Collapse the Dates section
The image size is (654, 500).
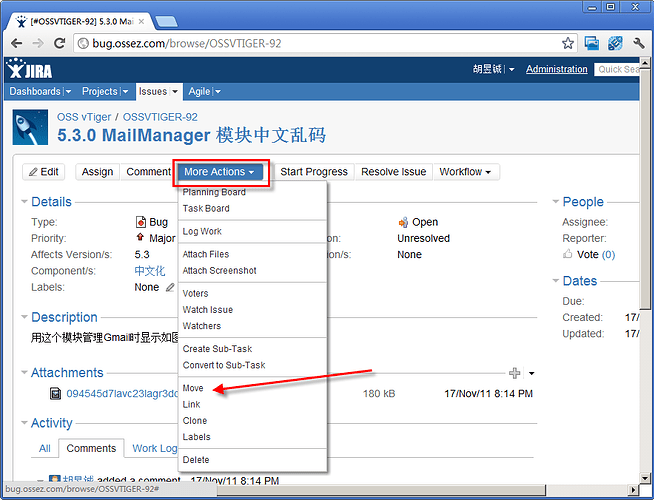pos(556,281)
